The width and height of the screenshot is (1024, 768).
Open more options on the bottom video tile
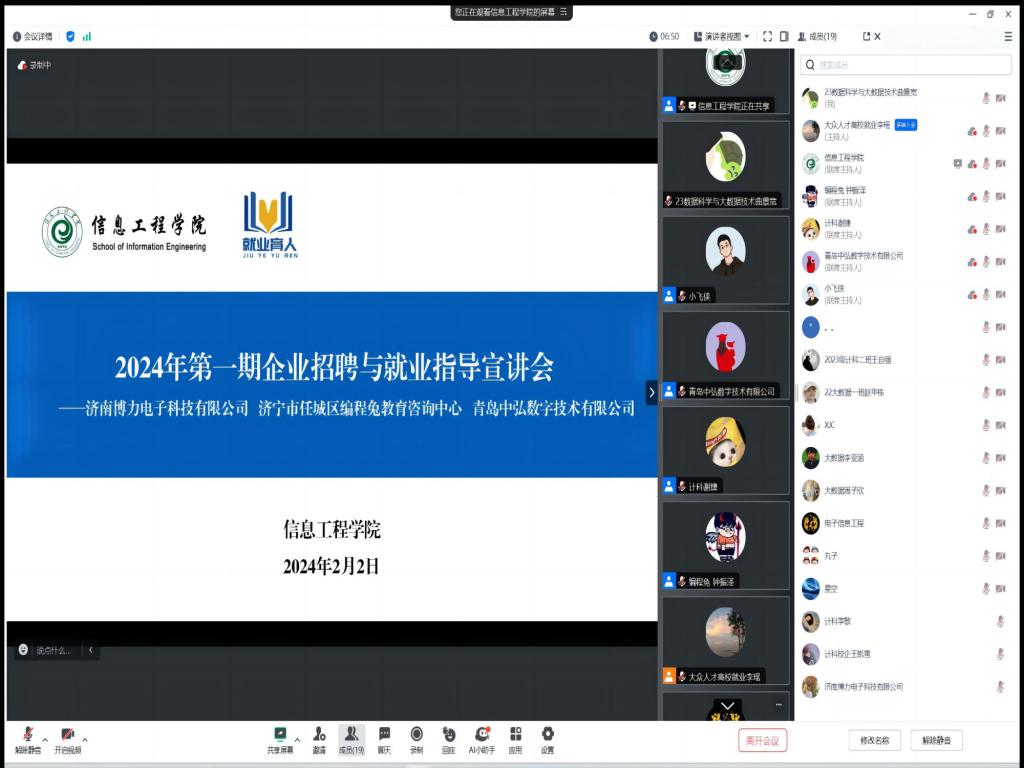[778, 705]
